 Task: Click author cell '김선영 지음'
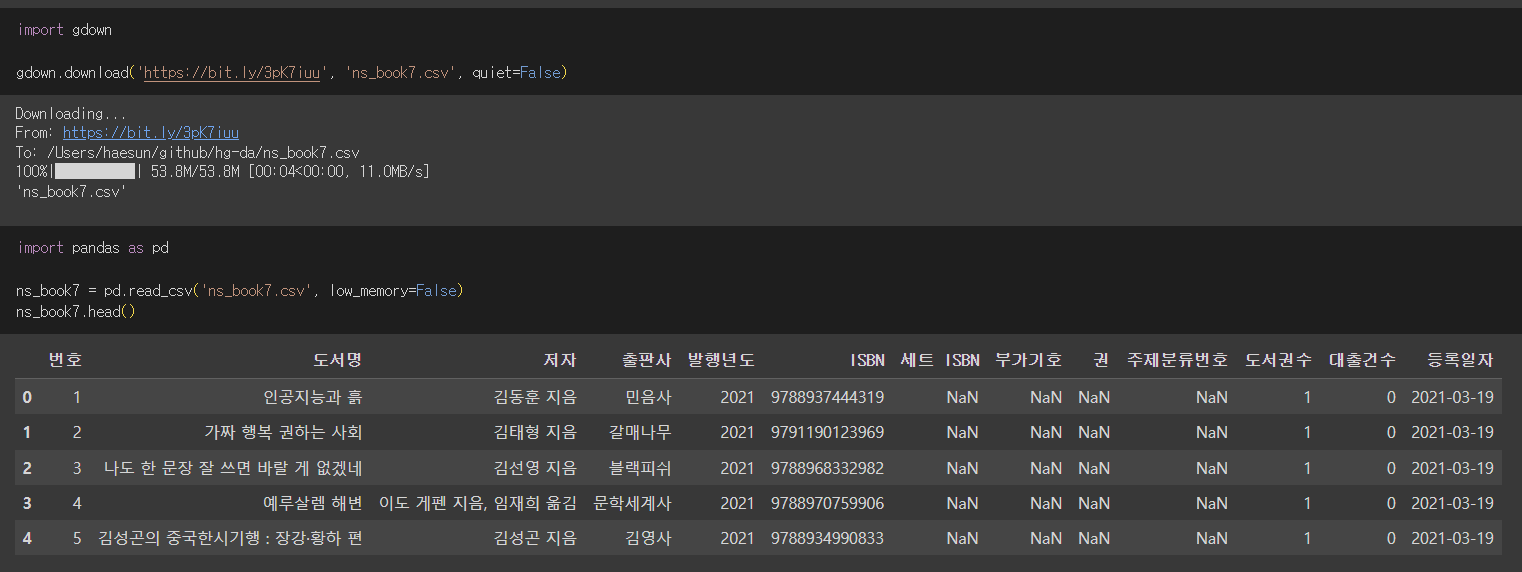535,468
